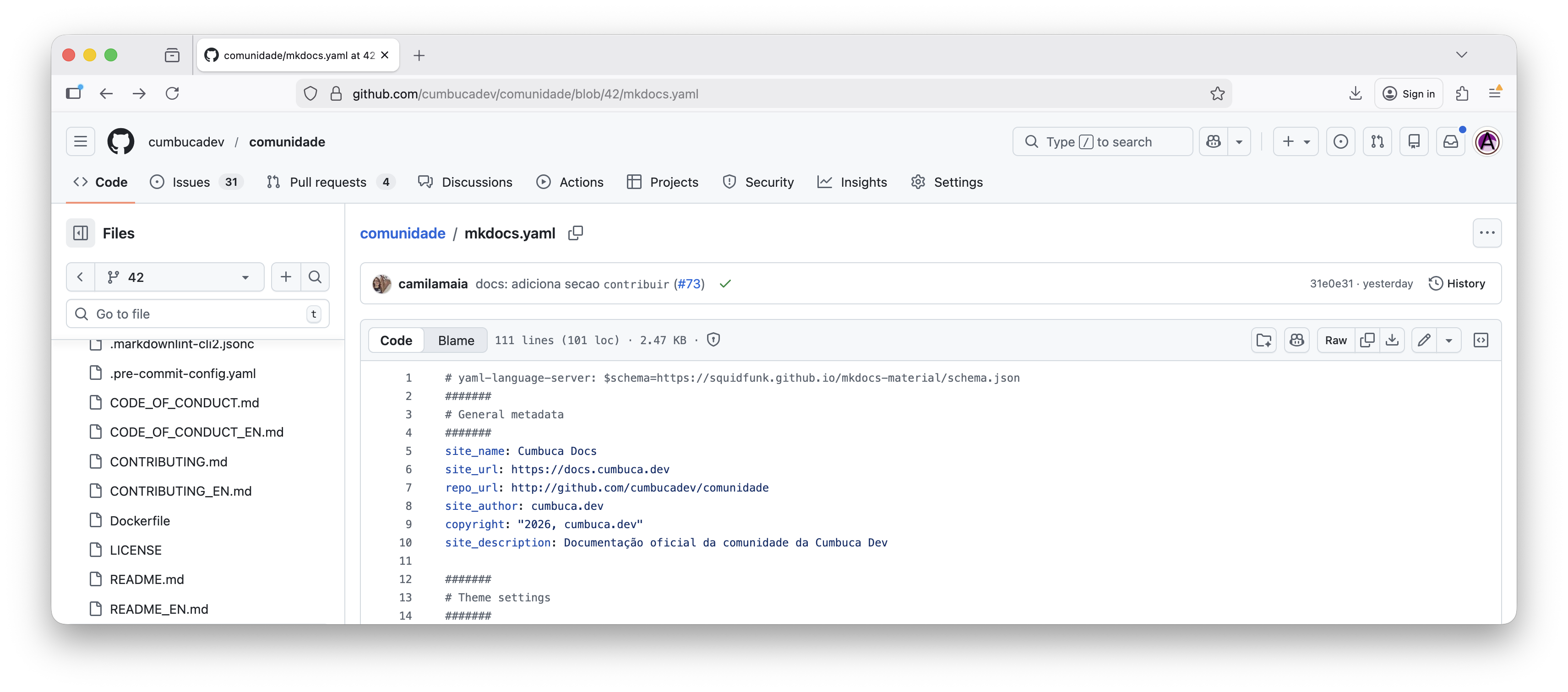
Task: Bookmark this page with the star icon
Action: coord(1217,93)
